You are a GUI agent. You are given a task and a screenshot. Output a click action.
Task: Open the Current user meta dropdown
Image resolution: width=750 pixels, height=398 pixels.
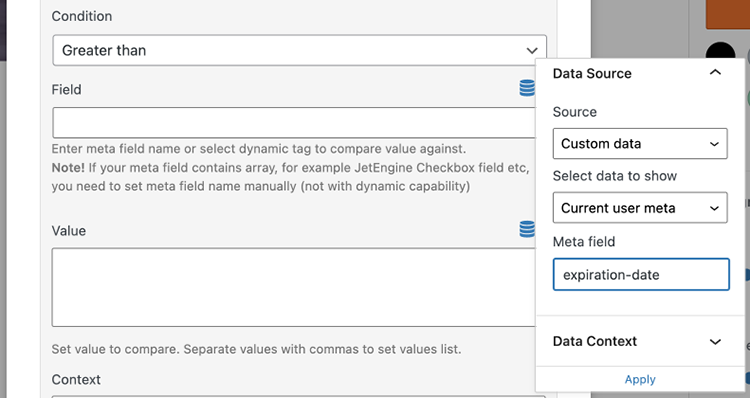pyautogui.click(x=640, y=208)
